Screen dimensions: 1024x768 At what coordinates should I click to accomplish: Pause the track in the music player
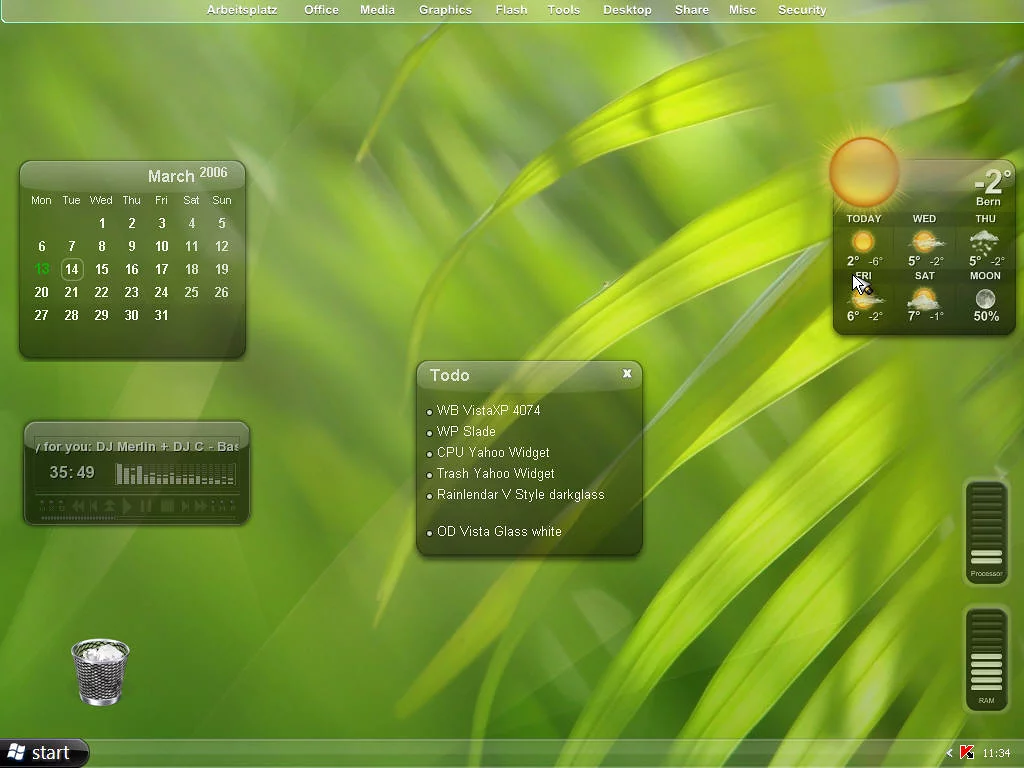[146, 507]
